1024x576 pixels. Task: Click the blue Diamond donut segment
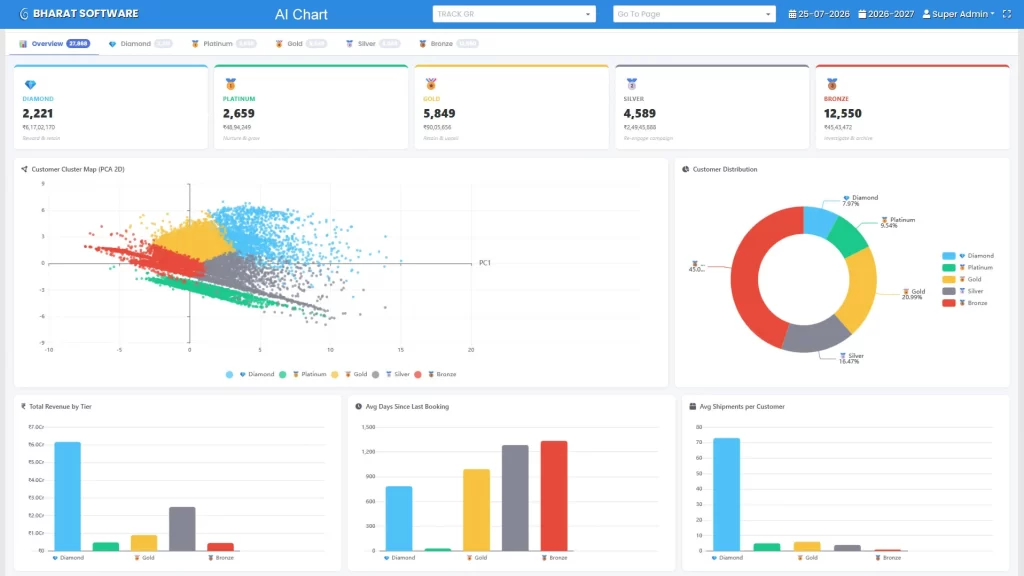(x=820, y=221)
